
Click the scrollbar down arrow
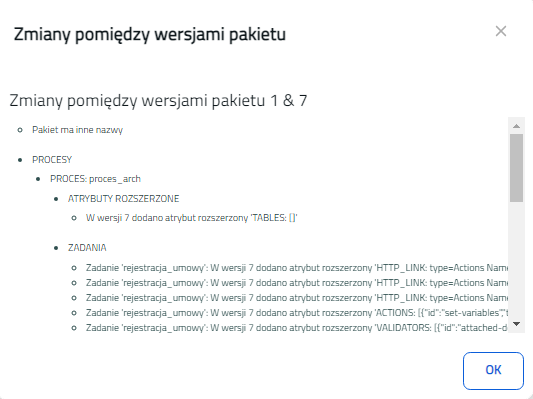point(516,324)
